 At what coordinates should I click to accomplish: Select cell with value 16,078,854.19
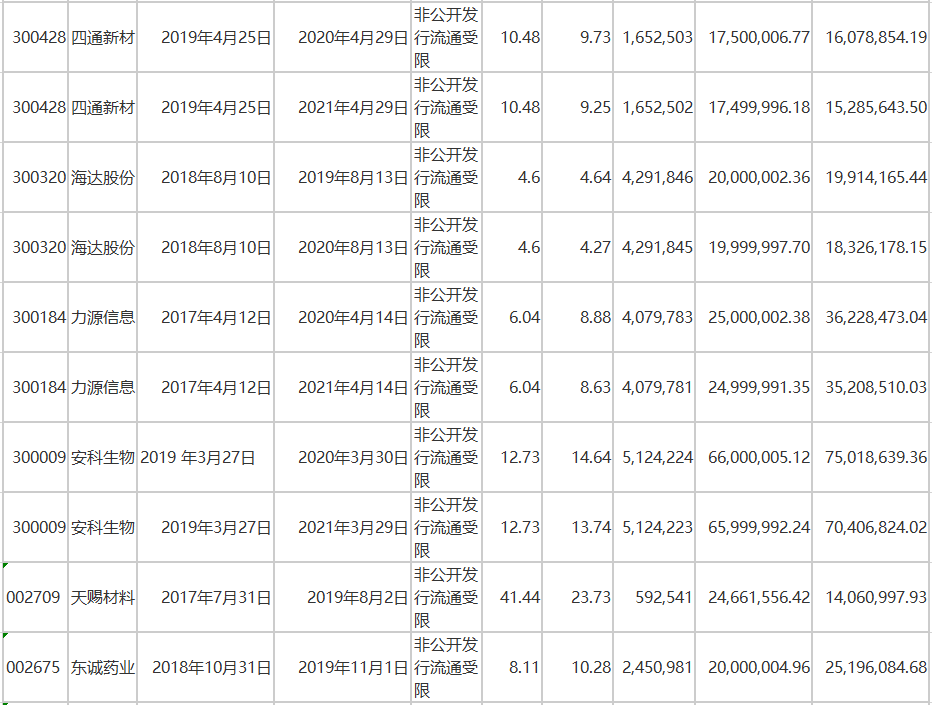pyautogui.click(x=871, y=37)
